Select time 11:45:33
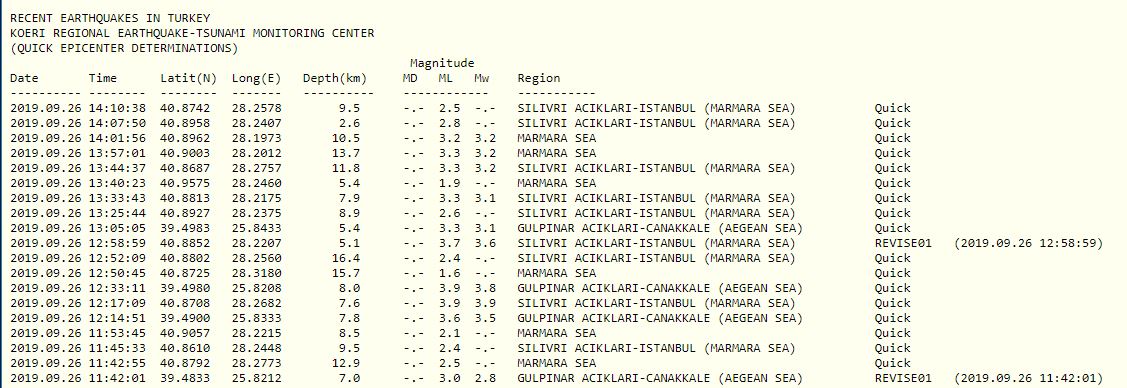The image size is (1127, 388). (x=117, y=348)
